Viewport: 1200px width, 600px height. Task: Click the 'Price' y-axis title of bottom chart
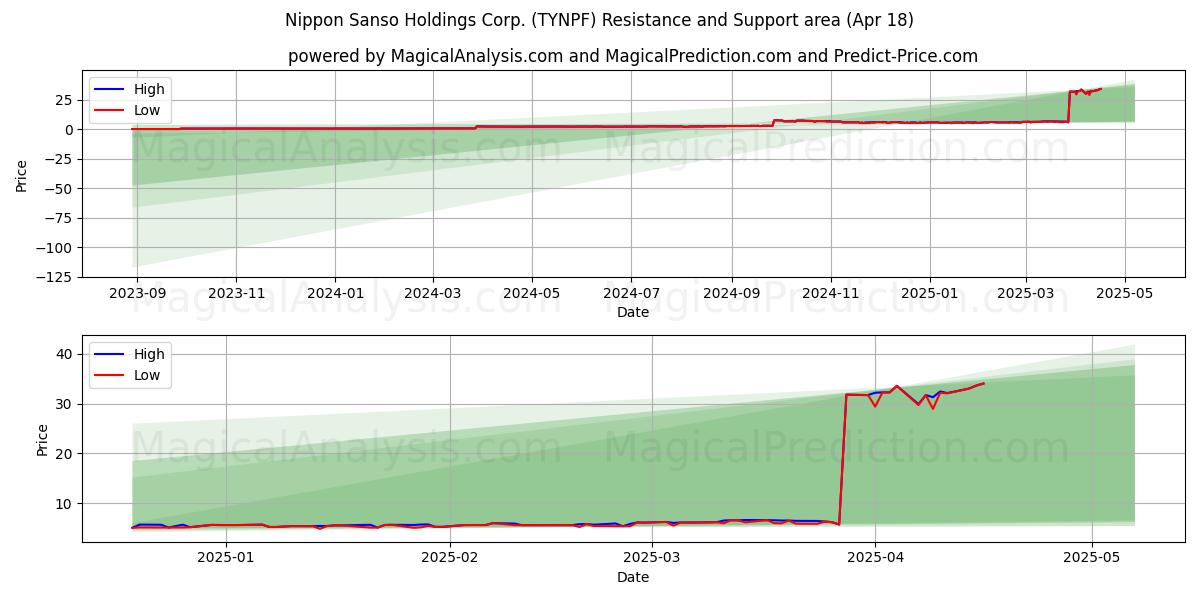coord(43,439)
